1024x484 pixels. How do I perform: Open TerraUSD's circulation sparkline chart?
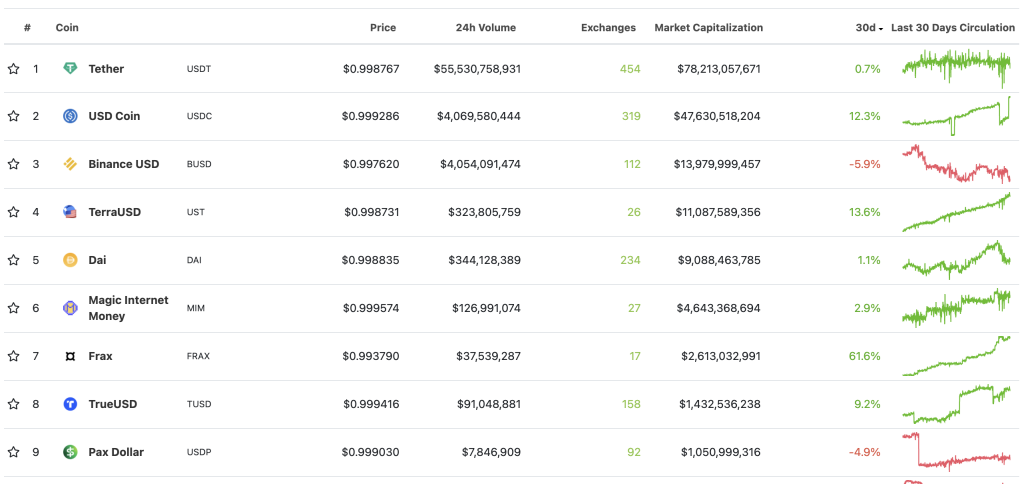[956, 212]
